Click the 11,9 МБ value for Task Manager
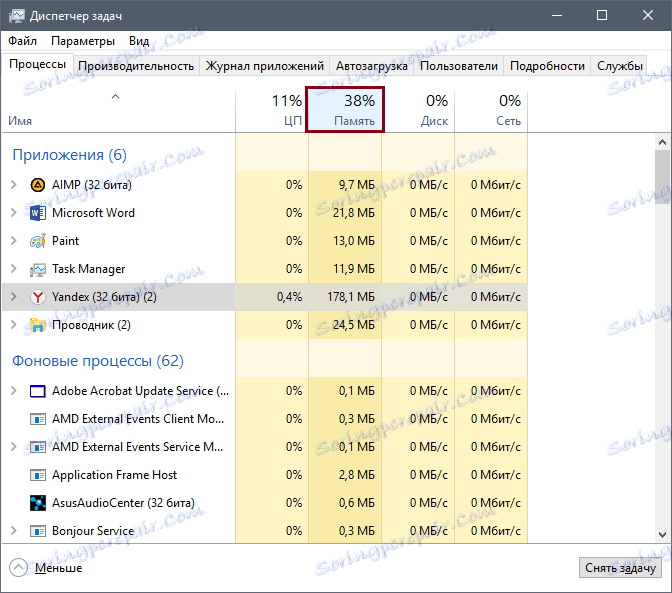This screenshot has width=672, height=593. point(354,269)
